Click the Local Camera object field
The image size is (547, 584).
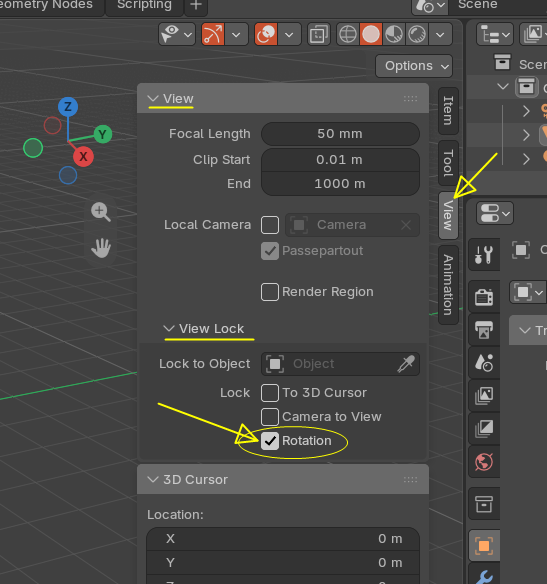point(352,225)
